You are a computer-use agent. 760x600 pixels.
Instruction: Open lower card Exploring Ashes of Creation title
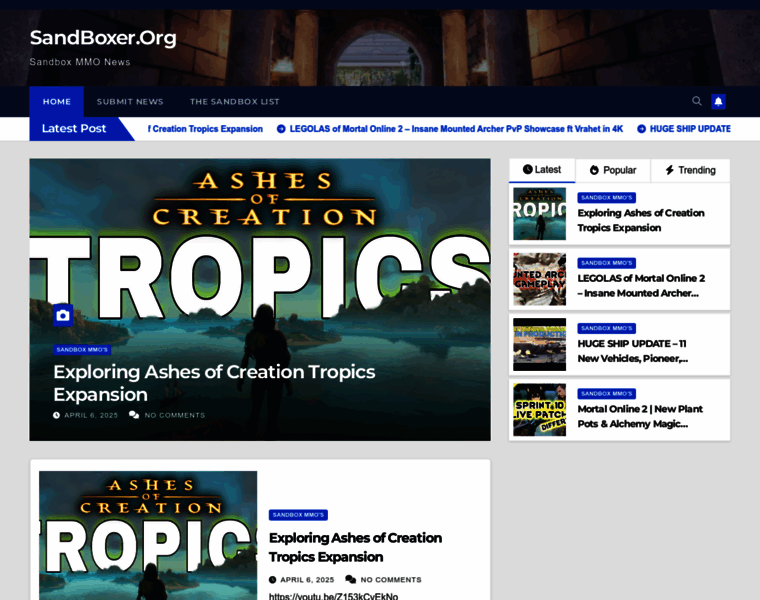pyautogui.click(x=355, y=547)
